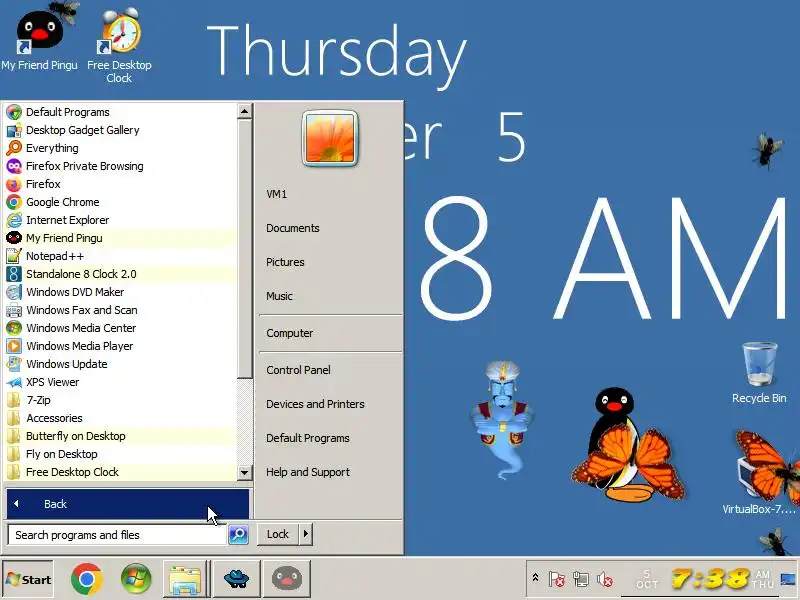
Task: Expand the Butterfly on Desktop folder
Action: coord(120,436)
